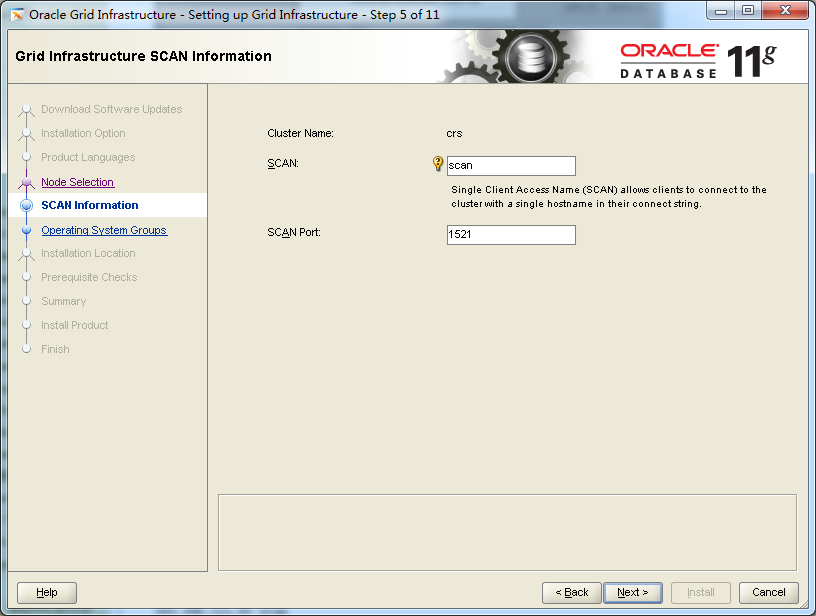
Task: Click the SCAN Information step bullet icon
Action: (27, 206)
